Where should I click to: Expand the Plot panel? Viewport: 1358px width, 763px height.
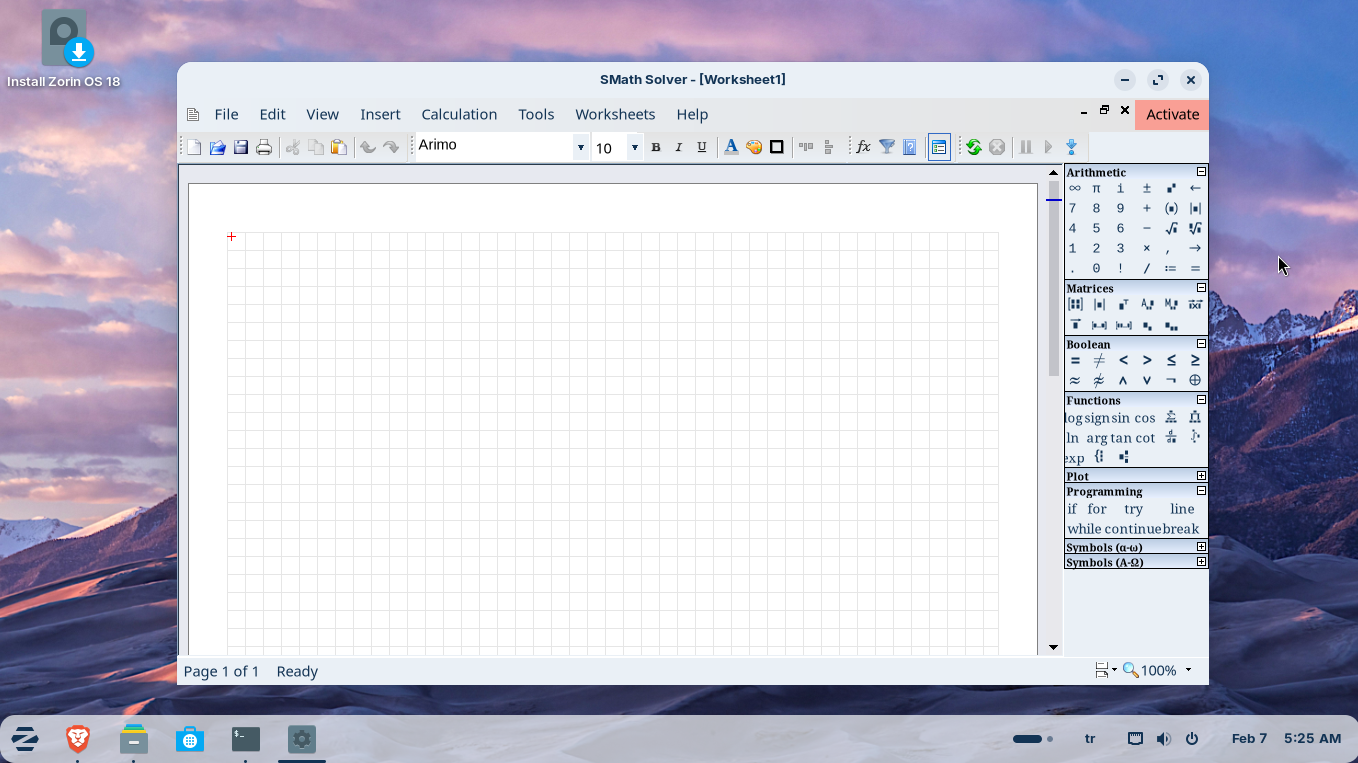(x=1201, y=476)
